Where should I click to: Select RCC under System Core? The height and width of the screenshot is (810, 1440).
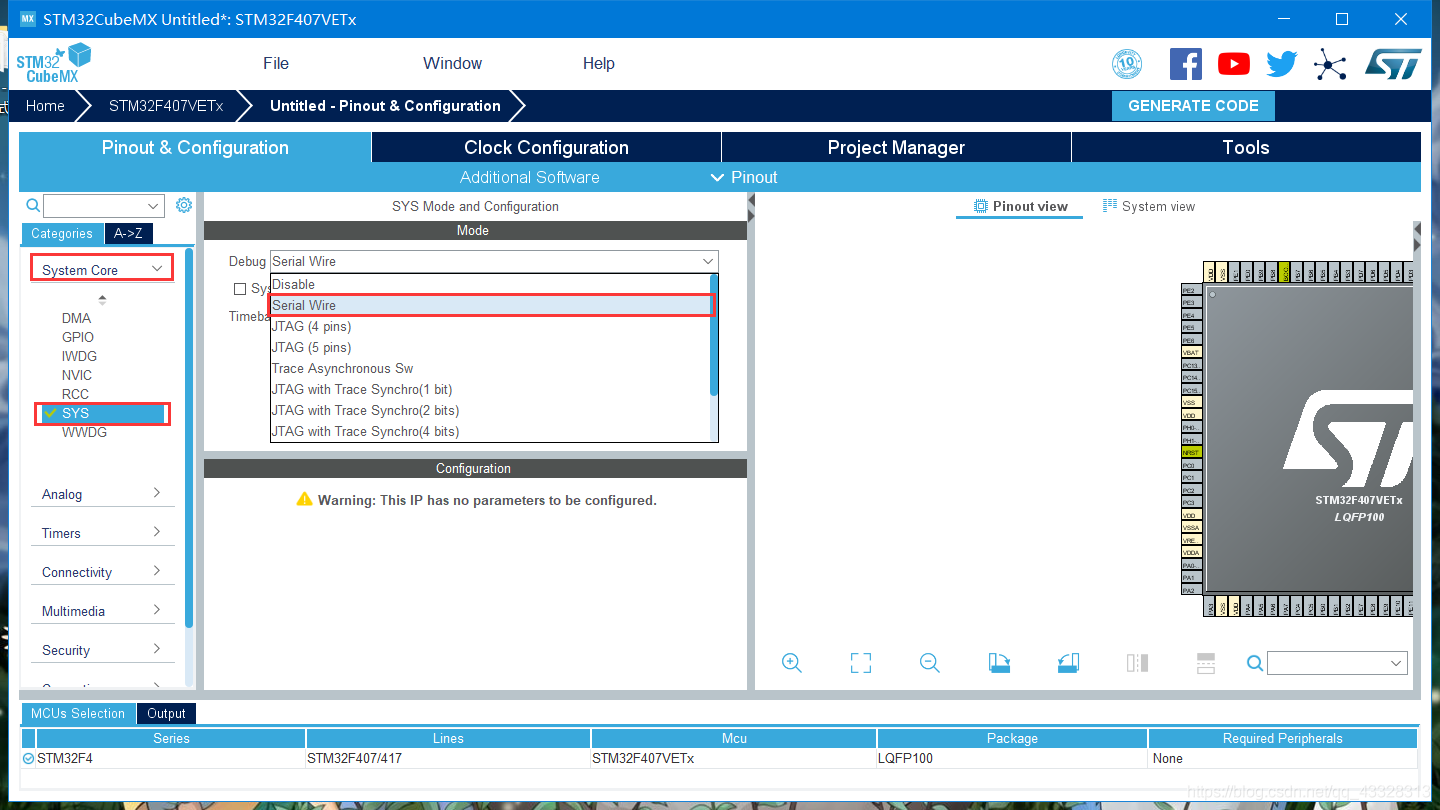point(75,394)
